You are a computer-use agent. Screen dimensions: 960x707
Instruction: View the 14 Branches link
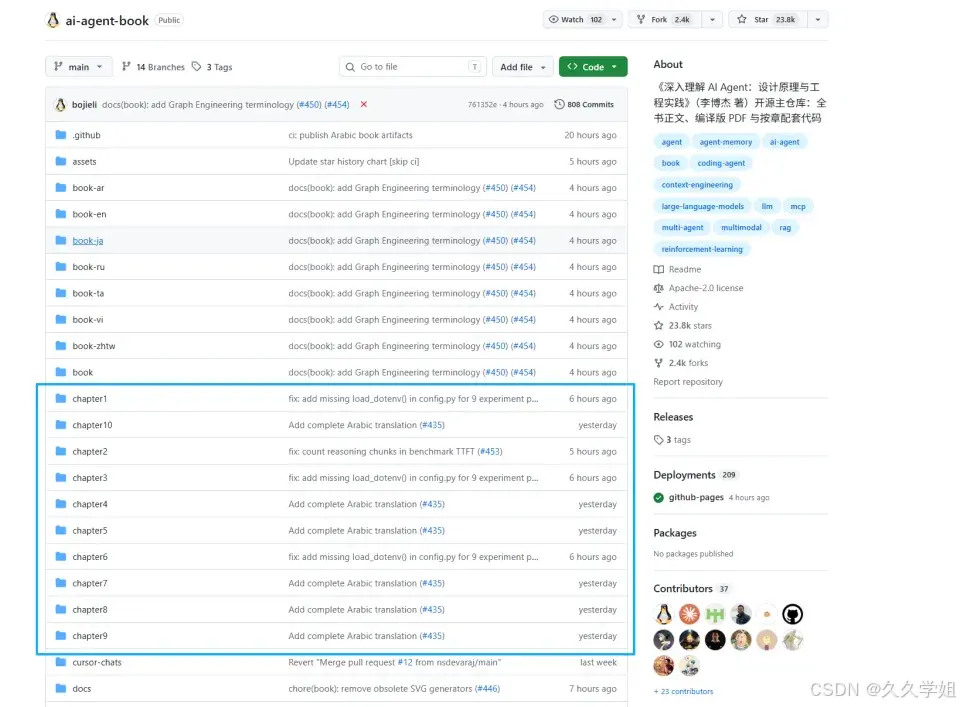153,67
